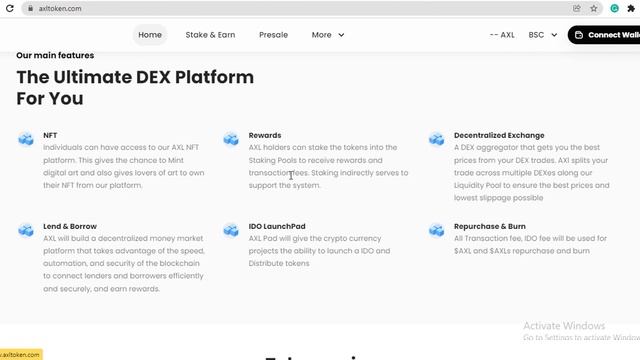Click the IDO LaunchPad cube icon
The width and height of the screenshot is (640, 360).
point(231,230)
